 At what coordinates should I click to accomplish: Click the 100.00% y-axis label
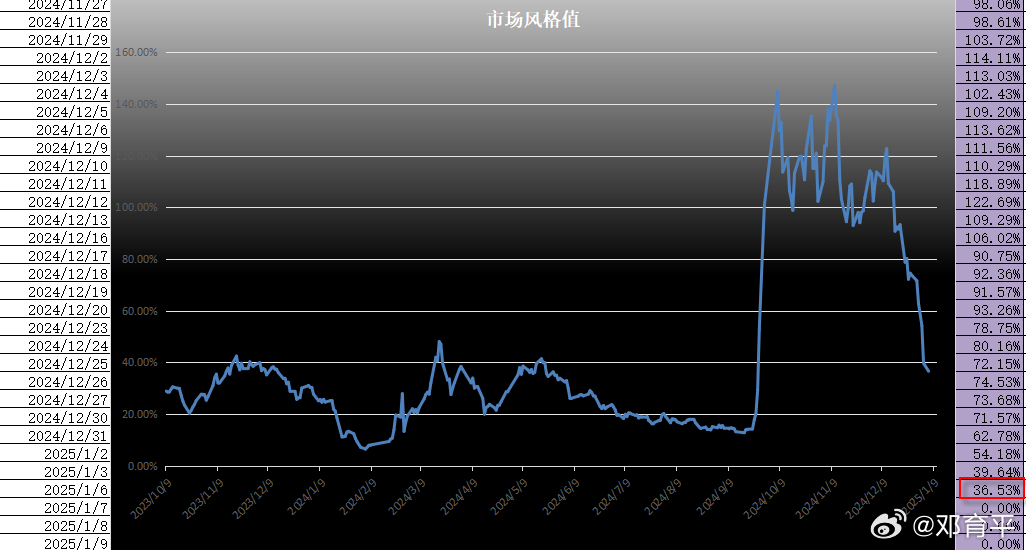click(x=136, y=207)
